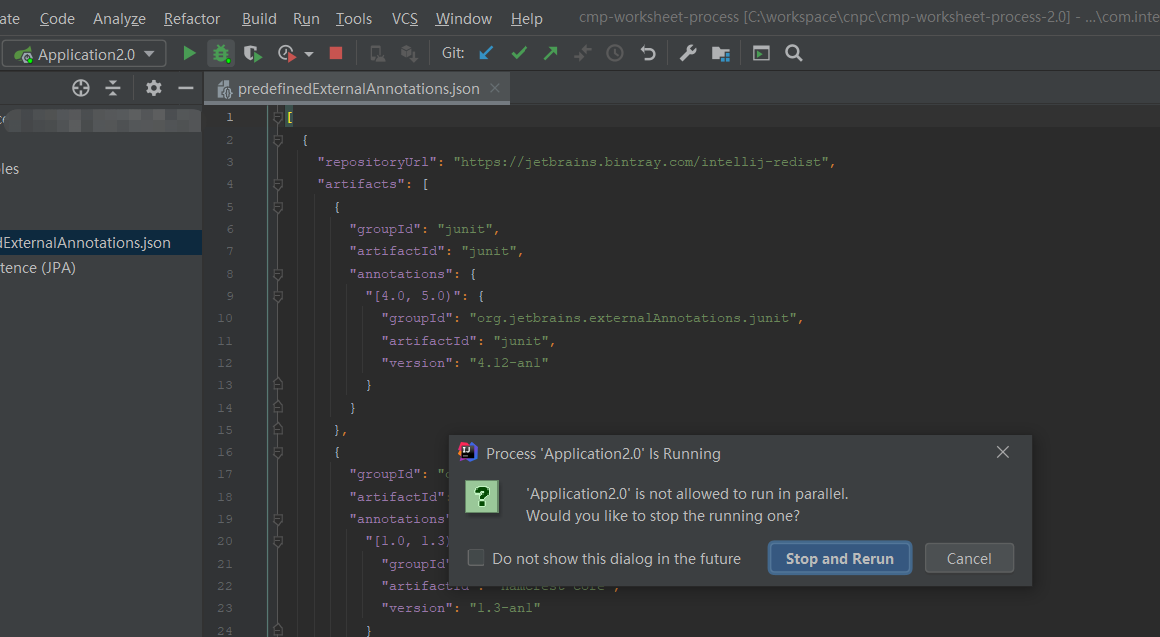
Task: Click the "4.12-an1" version value
Action: [509, 363]
